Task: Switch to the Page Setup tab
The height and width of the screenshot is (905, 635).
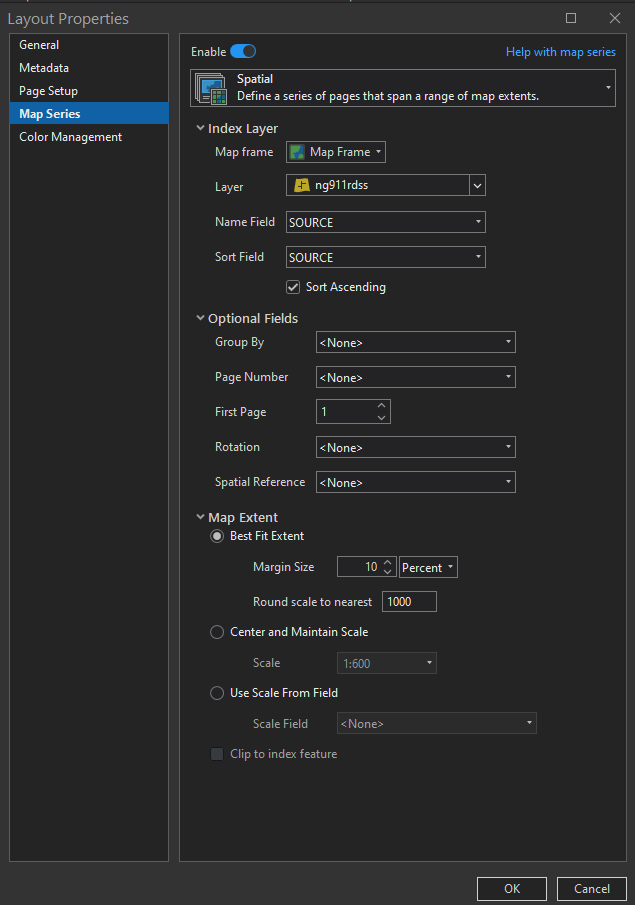Action: [48, 91]
